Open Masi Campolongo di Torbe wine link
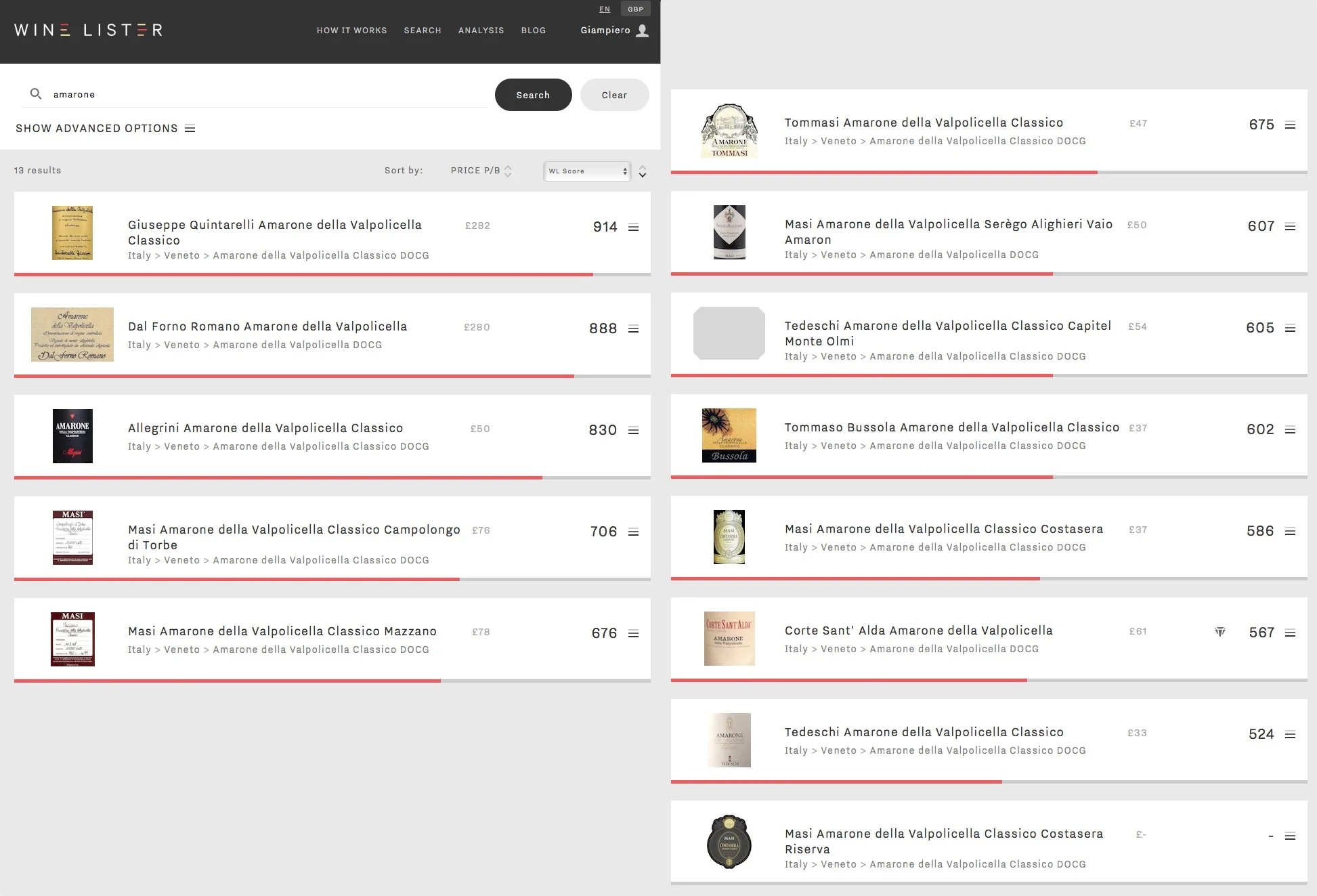 (295, 537)
